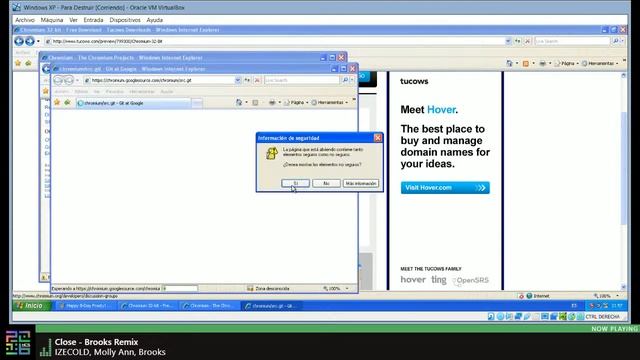Open VirtualBox Ayuda menu
Image resolution: width=640 pixels, height=360 pixels.
click(155, 20)
